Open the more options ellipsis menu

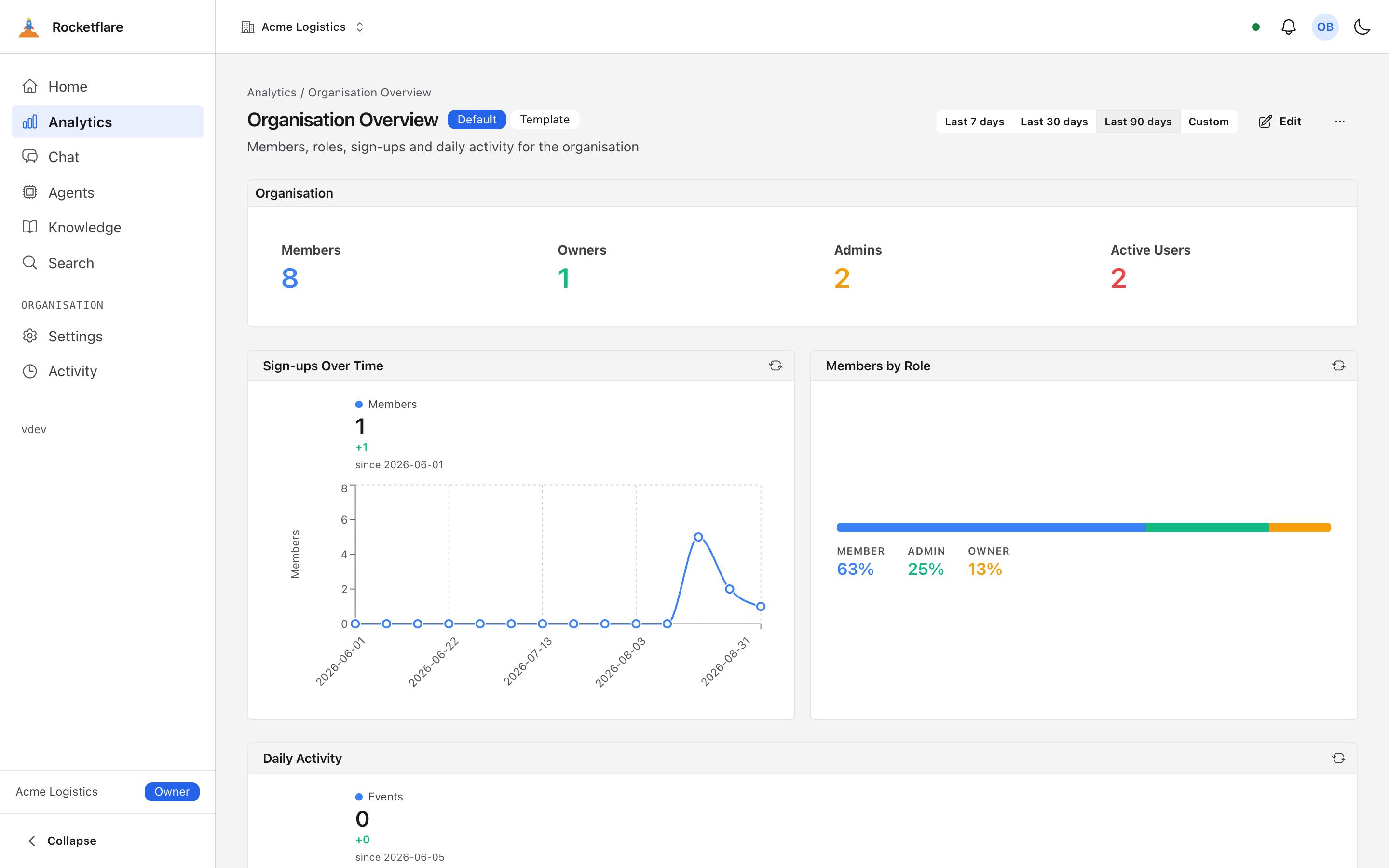tap(1340, 122)
